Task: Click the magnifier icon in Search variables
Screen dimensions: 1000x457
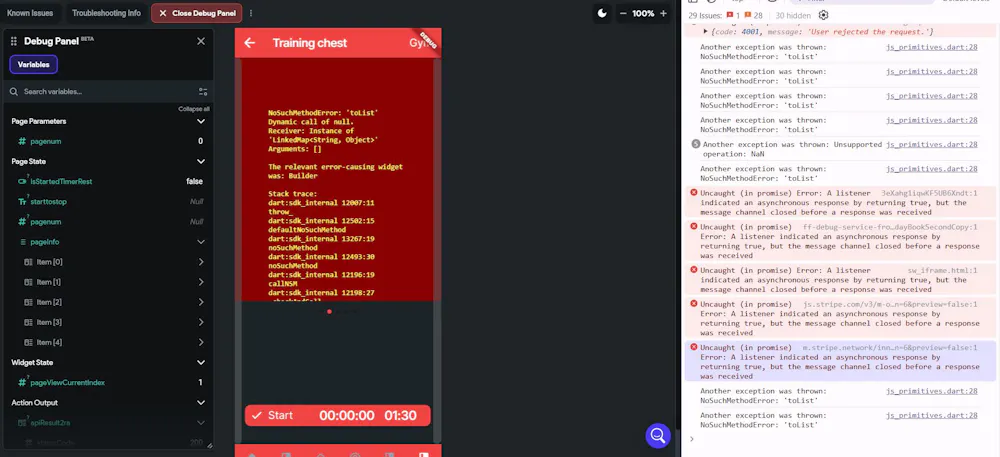Action: tap(13, 92)
